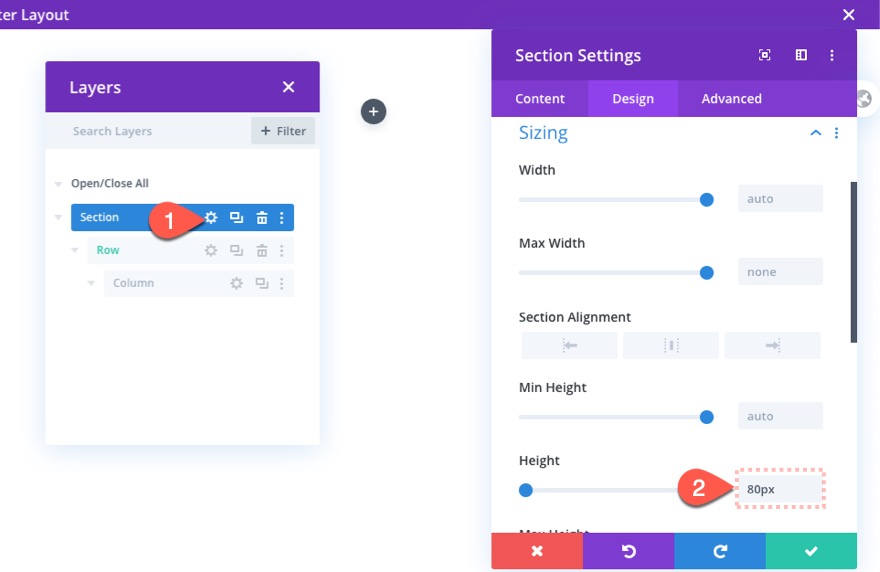Delete the Section layer
This screenshot has height=572, width=880.
click(262, 217)
